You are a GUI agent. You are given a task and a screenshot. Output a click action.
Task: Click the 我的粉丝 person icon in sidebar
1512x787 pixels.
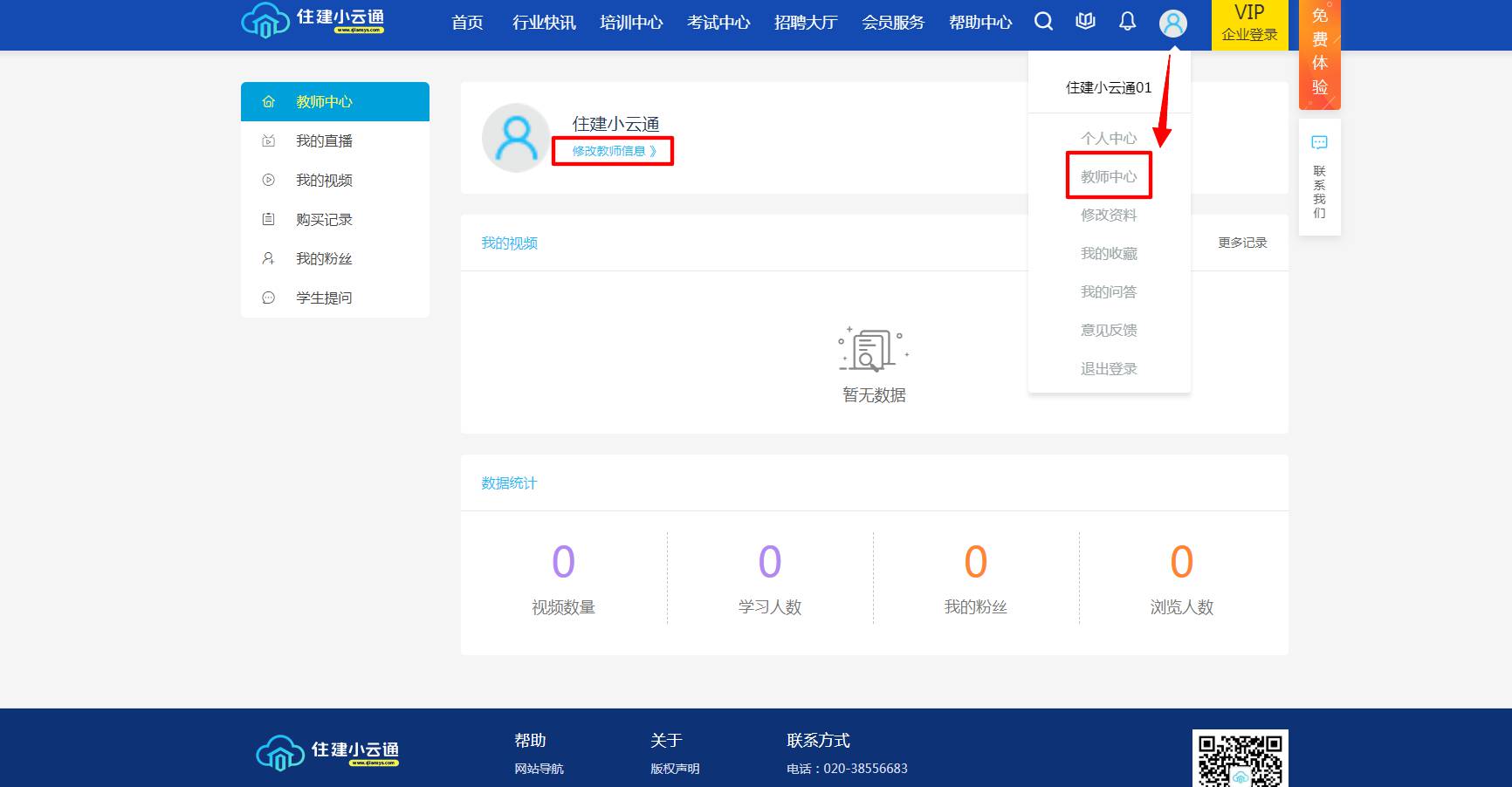[269, 259]
